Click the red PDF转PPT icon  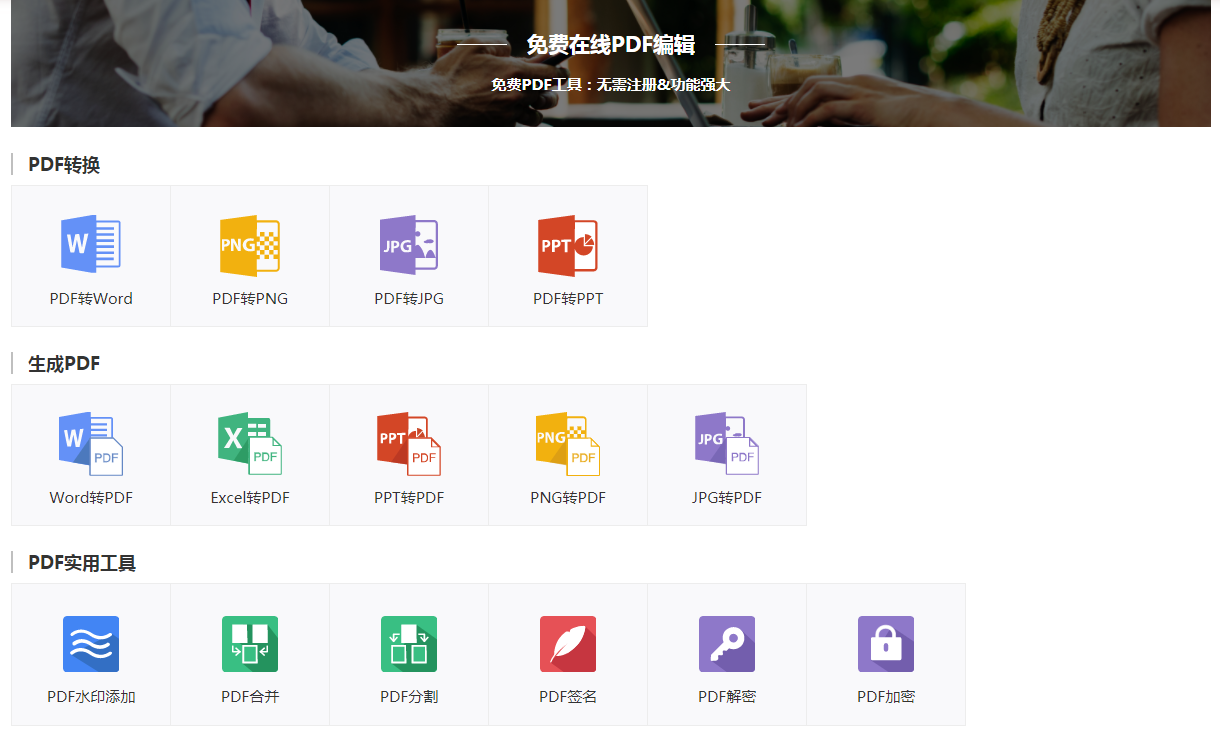pos(568,244)
